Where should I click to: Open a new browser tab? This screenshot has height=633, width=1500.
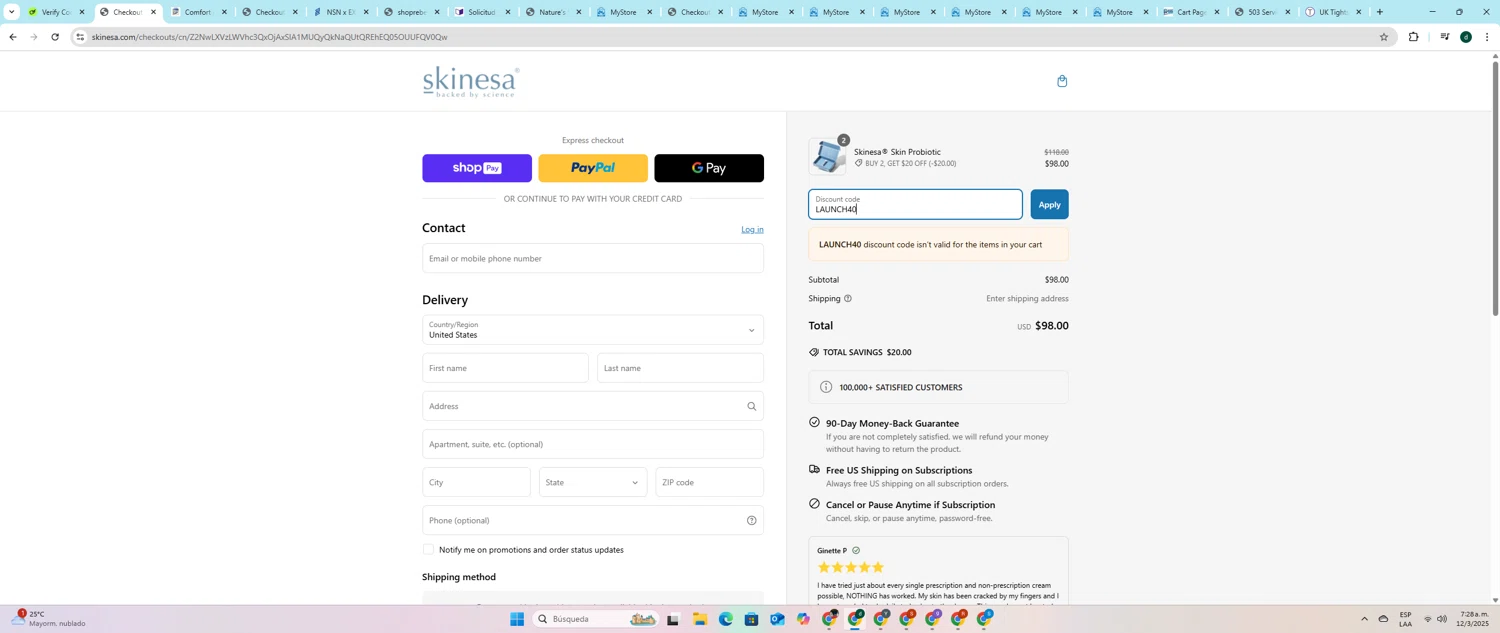point(1380,12)
